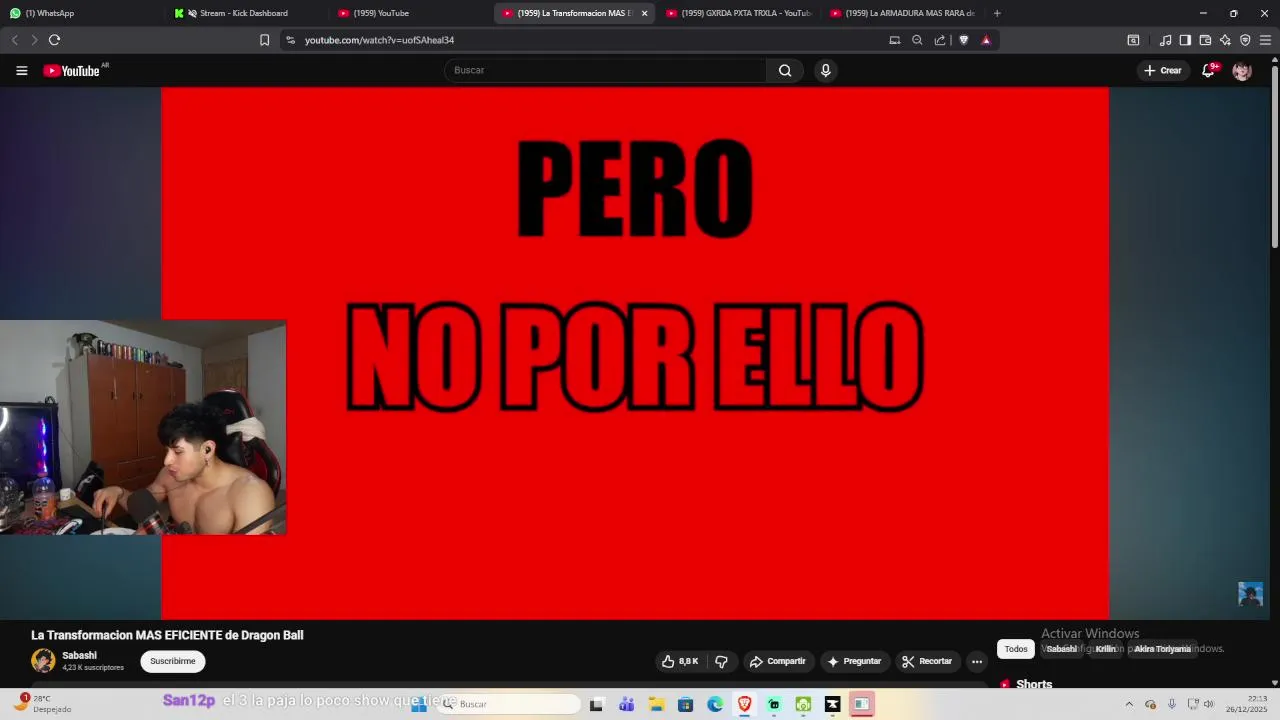The height and width of the screenshot is (720, 1280).
Task: Click the YouTube Buscar search field
Action: tap(605, 70)
